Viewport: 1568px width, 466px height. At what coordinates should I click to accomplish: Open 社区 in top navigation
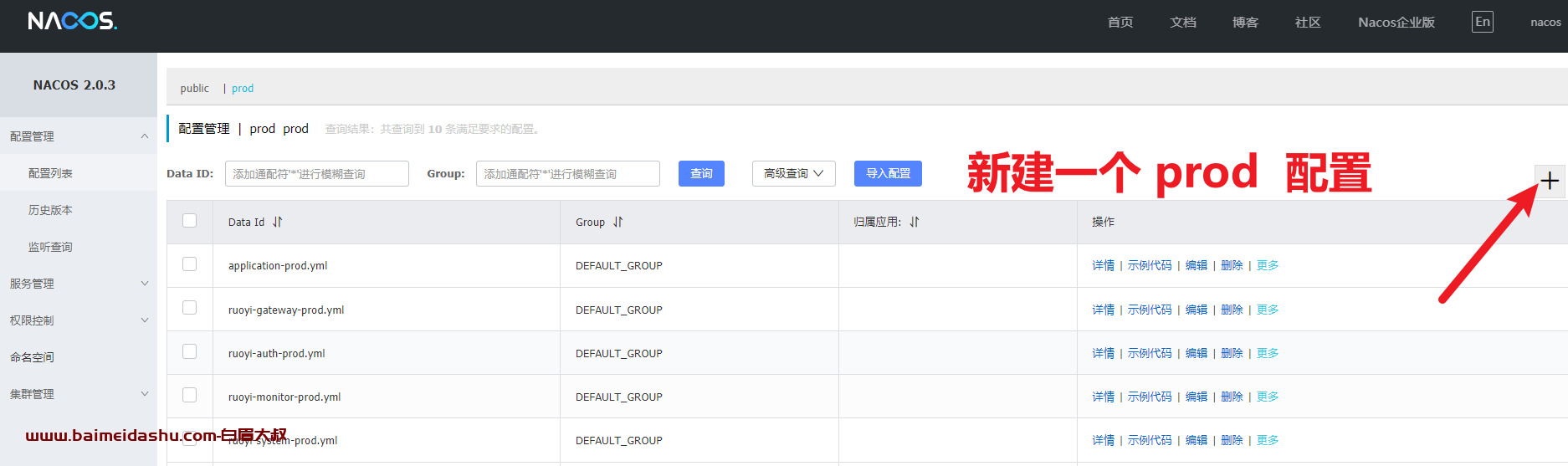coord(1308,23)
